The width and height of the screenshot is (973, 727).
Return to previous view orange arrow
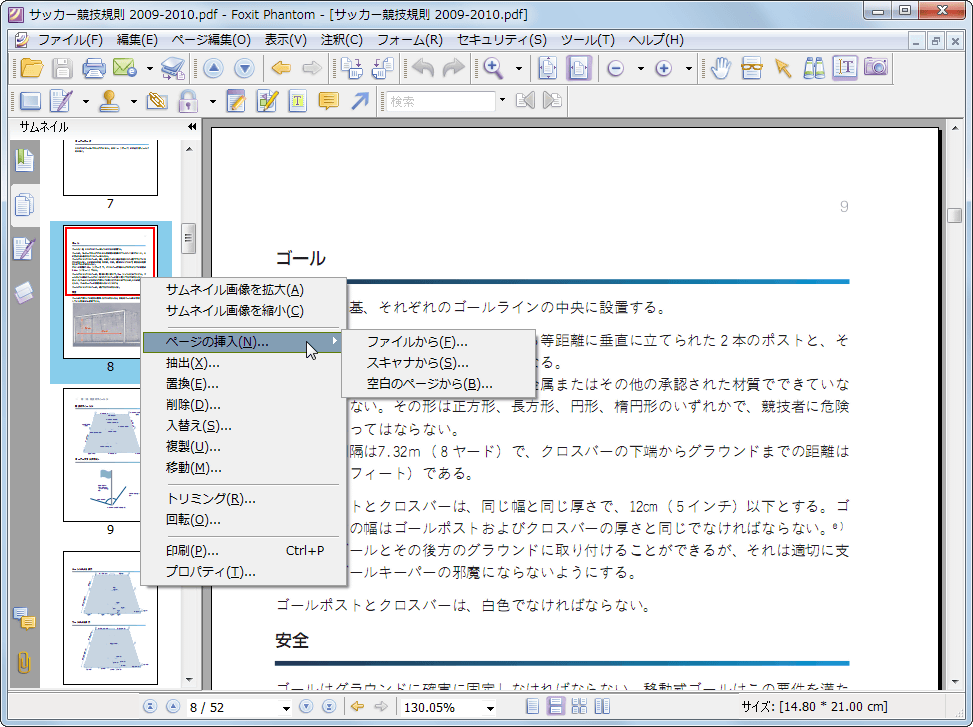[x=281, y=68]
